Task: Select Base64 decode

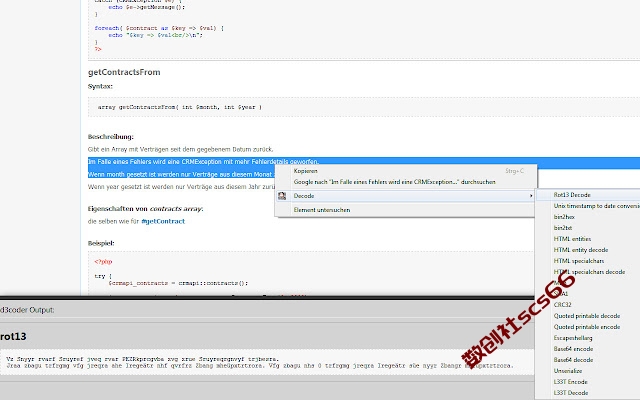Action: pyautogui.click(x=573, y=360)
